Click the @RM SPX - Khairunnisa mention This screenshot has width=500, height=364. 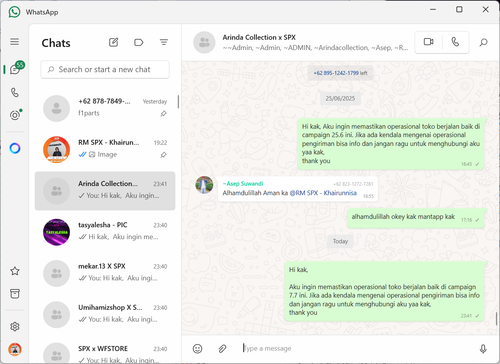coord(323,193)
